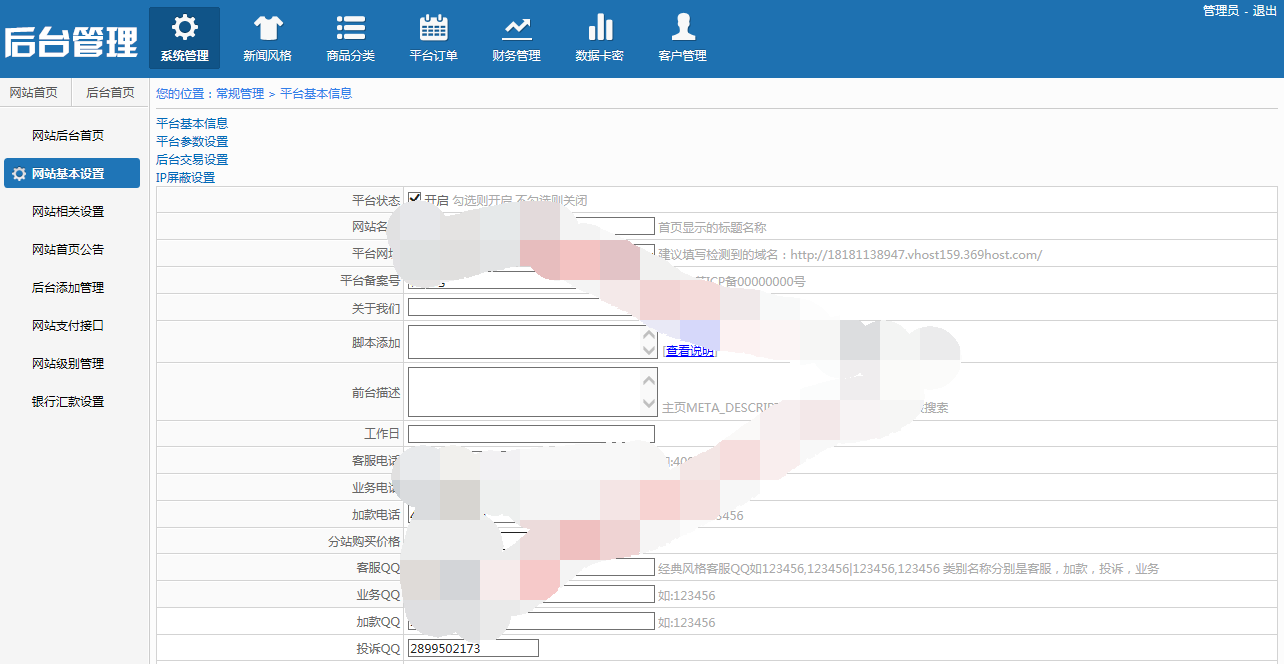1284x664 pixels.
Task: Switch to the 后台首页 tab
Action: pos(110,92)
